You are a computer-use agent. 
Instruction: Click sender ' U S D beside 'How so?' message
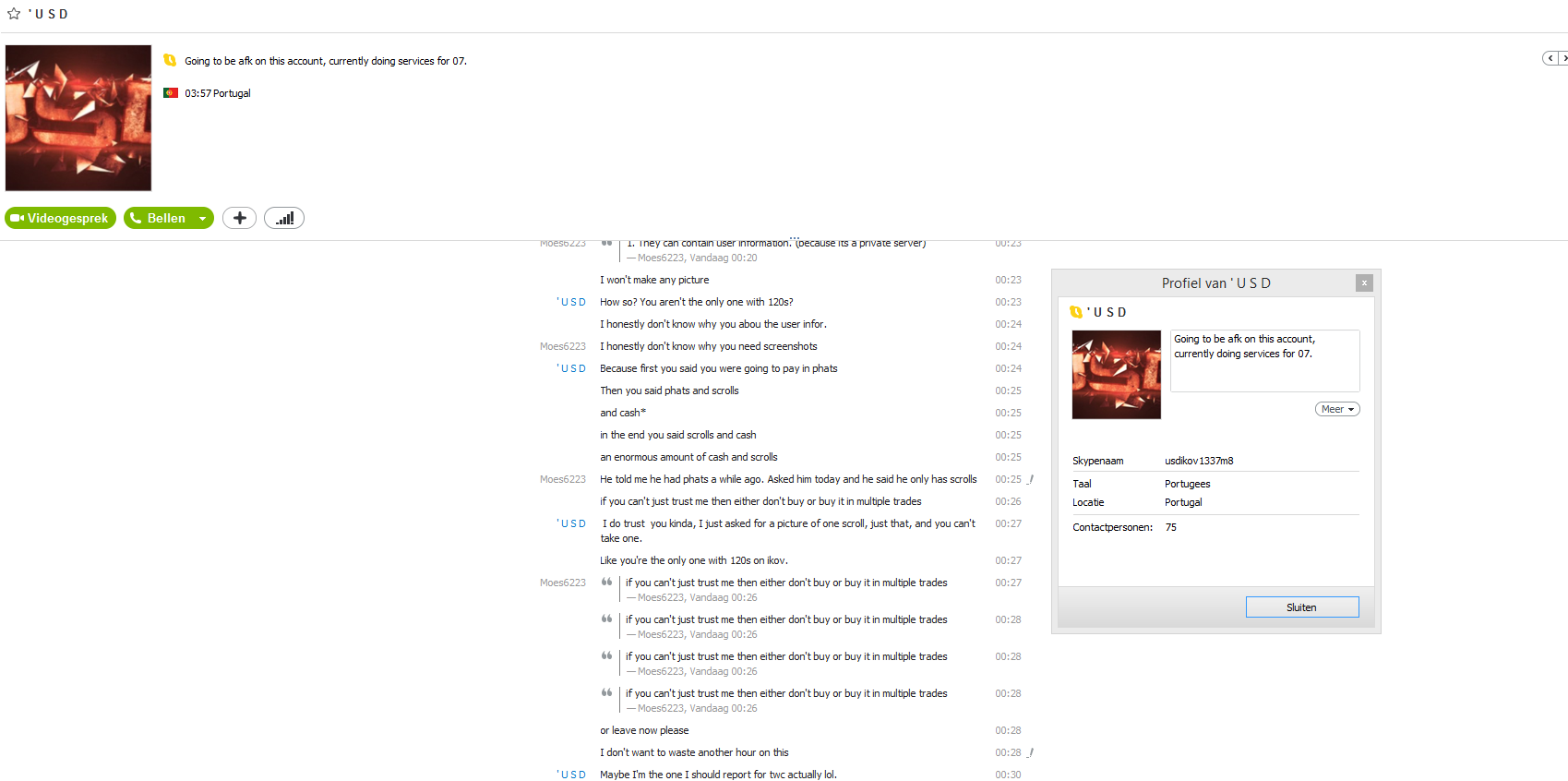coord(571,302)
